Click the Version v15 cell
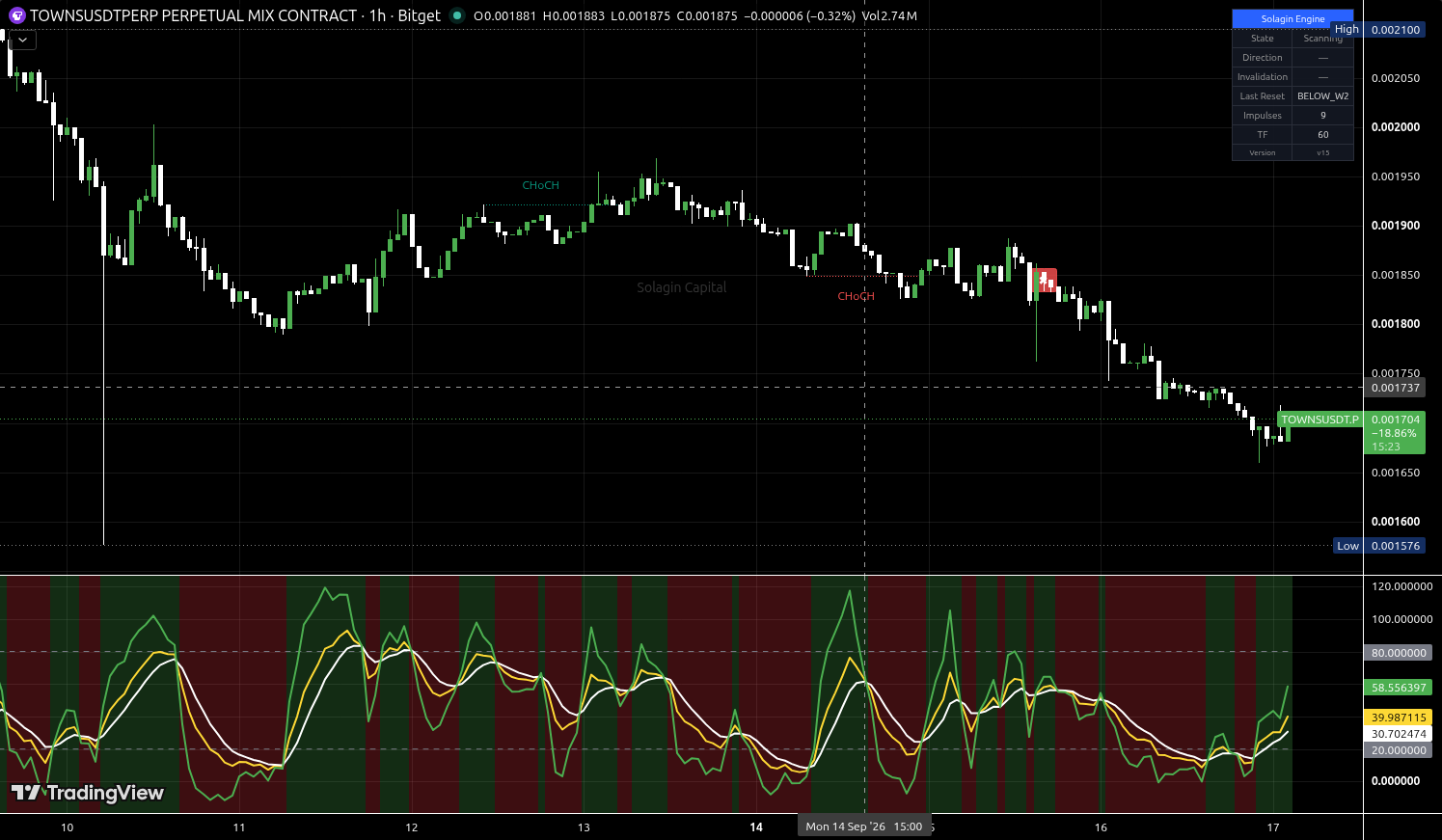The width and height of the screenshot is (1442, 840). pos(1322,152)
